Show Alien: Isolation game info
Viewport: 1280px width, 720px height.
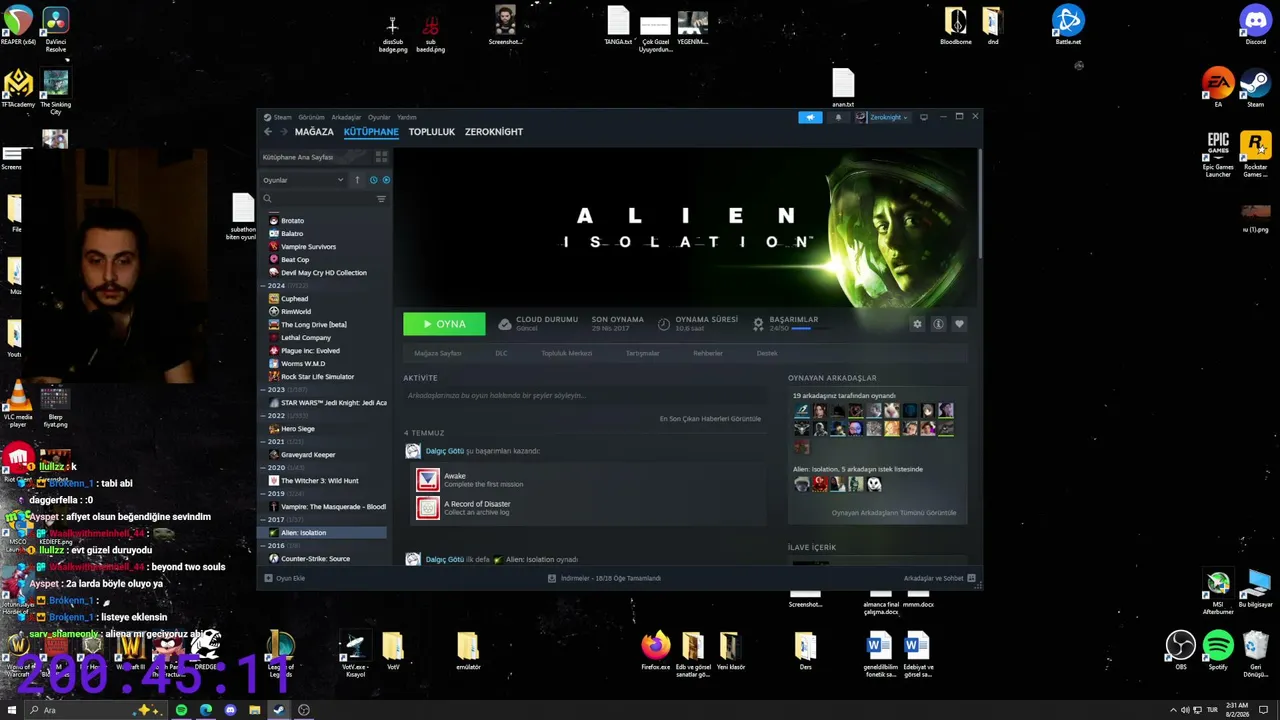(938, 324)
